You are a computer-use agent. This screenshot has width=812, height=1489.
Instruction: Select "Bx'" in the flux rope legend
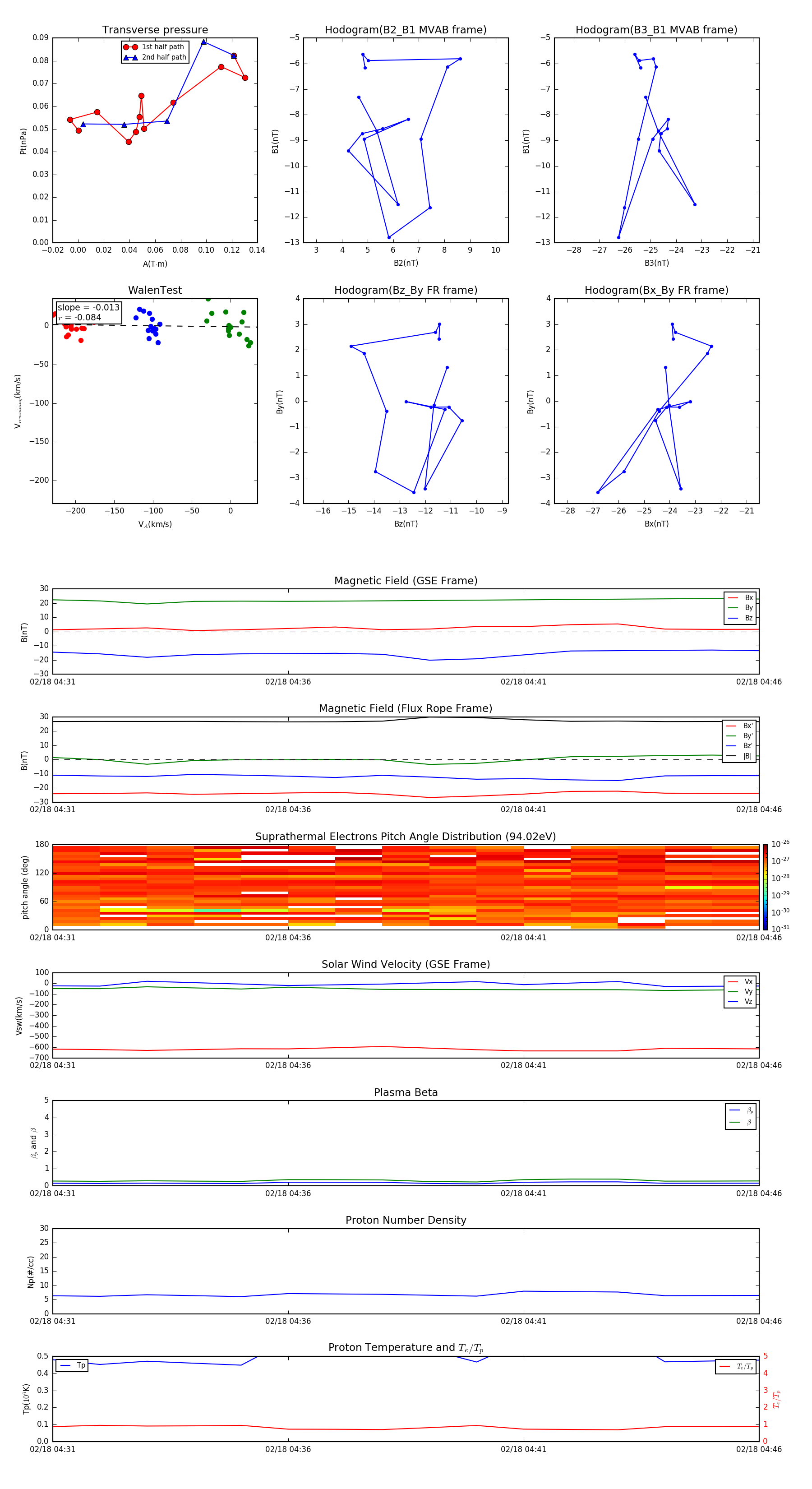pyautogui.click(x=740, y=726)
